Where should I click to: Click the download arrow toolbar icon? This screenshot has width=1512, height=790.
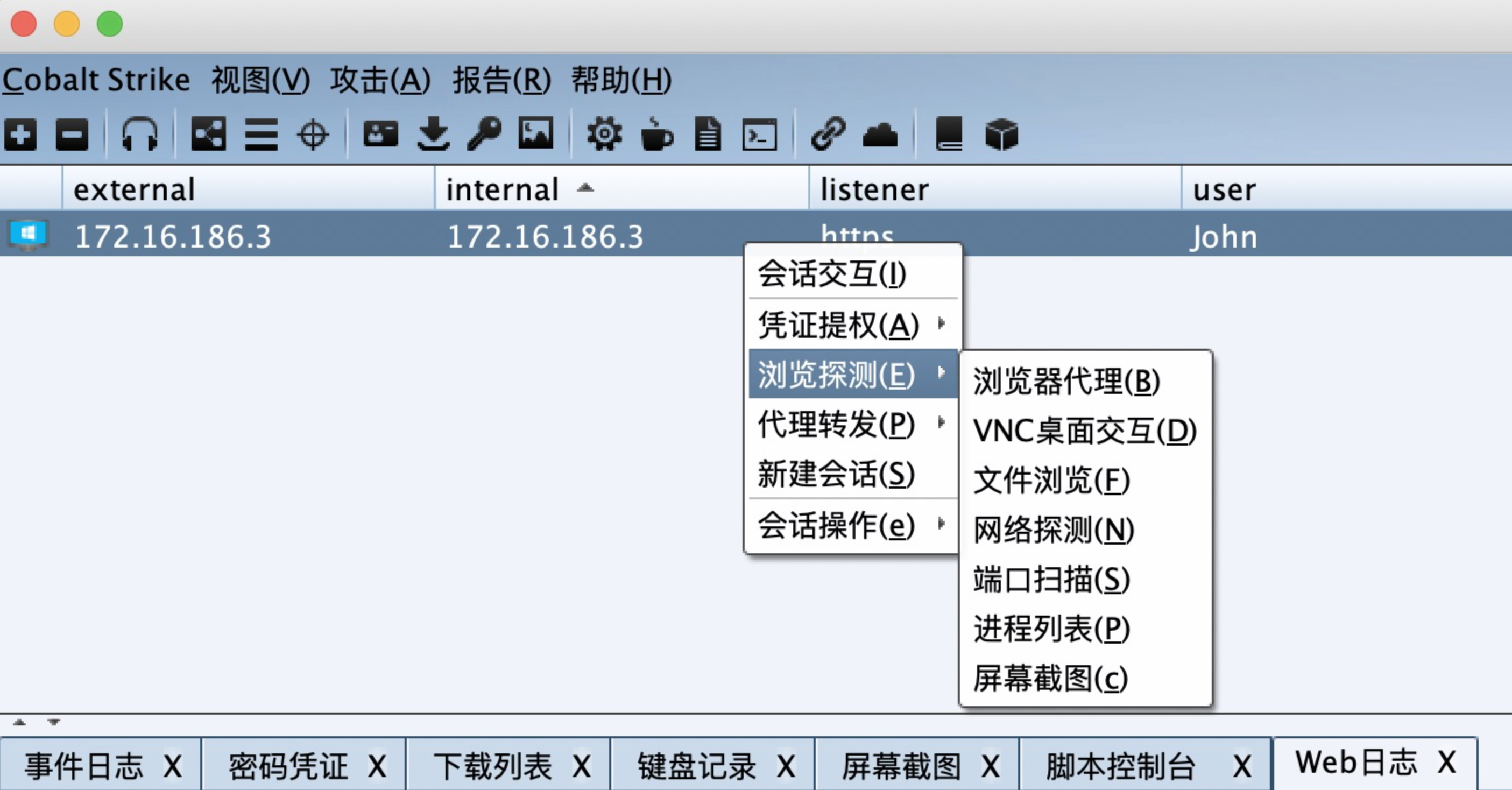click(x=433, y=135)
